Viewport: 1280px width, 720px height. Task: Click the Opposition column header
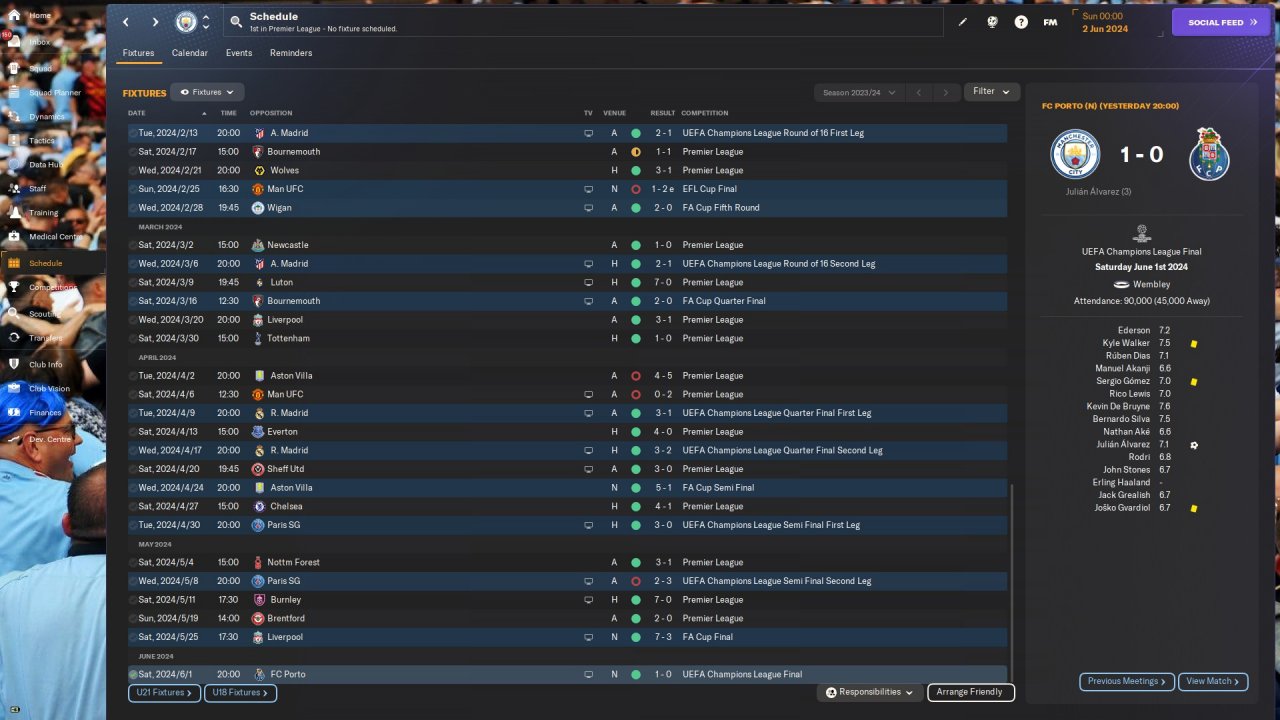coord(271,113)
